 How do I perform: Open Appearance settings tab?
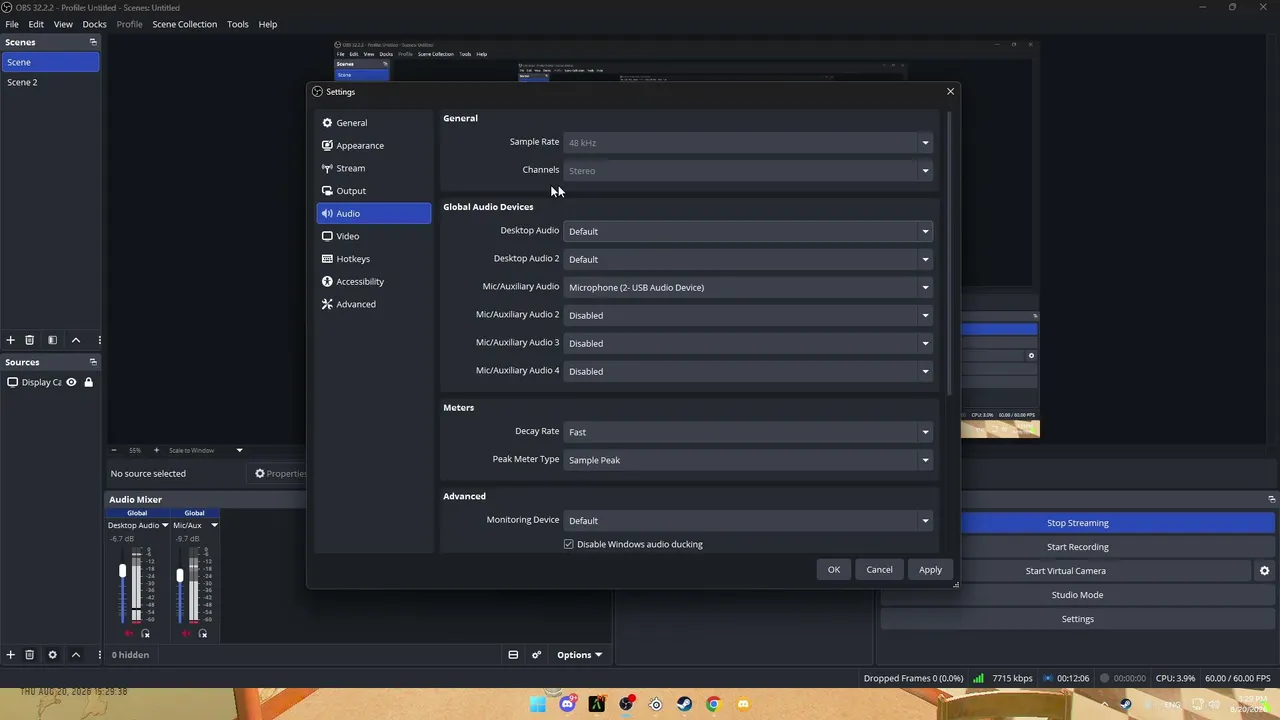374,146
